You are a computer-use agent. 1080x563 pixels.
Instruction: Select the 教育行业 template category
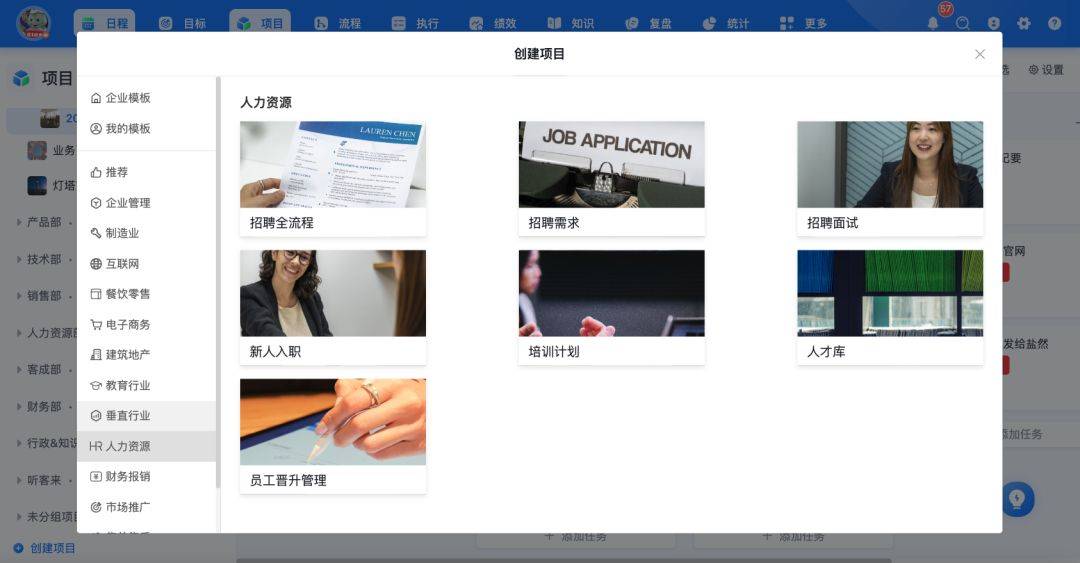pyautogui.click(x=146, y=385)
